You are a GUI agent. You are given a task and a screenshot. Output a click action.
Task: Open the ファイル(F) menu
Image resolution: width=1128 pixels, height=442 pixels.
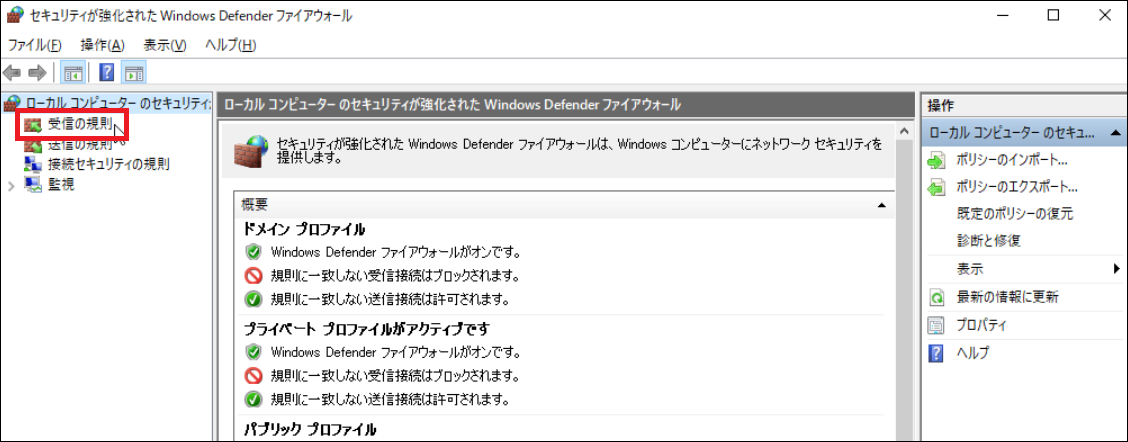point(35,45)
